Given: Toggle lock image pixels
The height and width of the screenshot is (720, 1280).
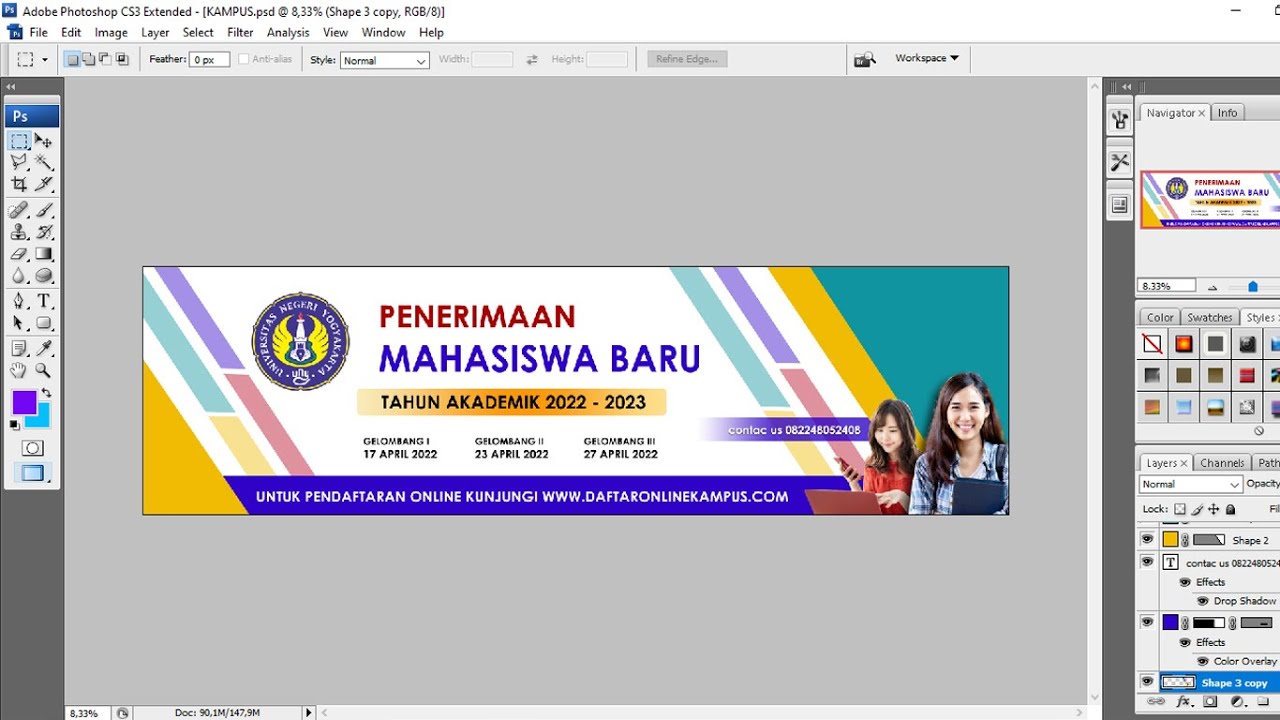Looking at the screenshot, I should tap(1197, 509).
